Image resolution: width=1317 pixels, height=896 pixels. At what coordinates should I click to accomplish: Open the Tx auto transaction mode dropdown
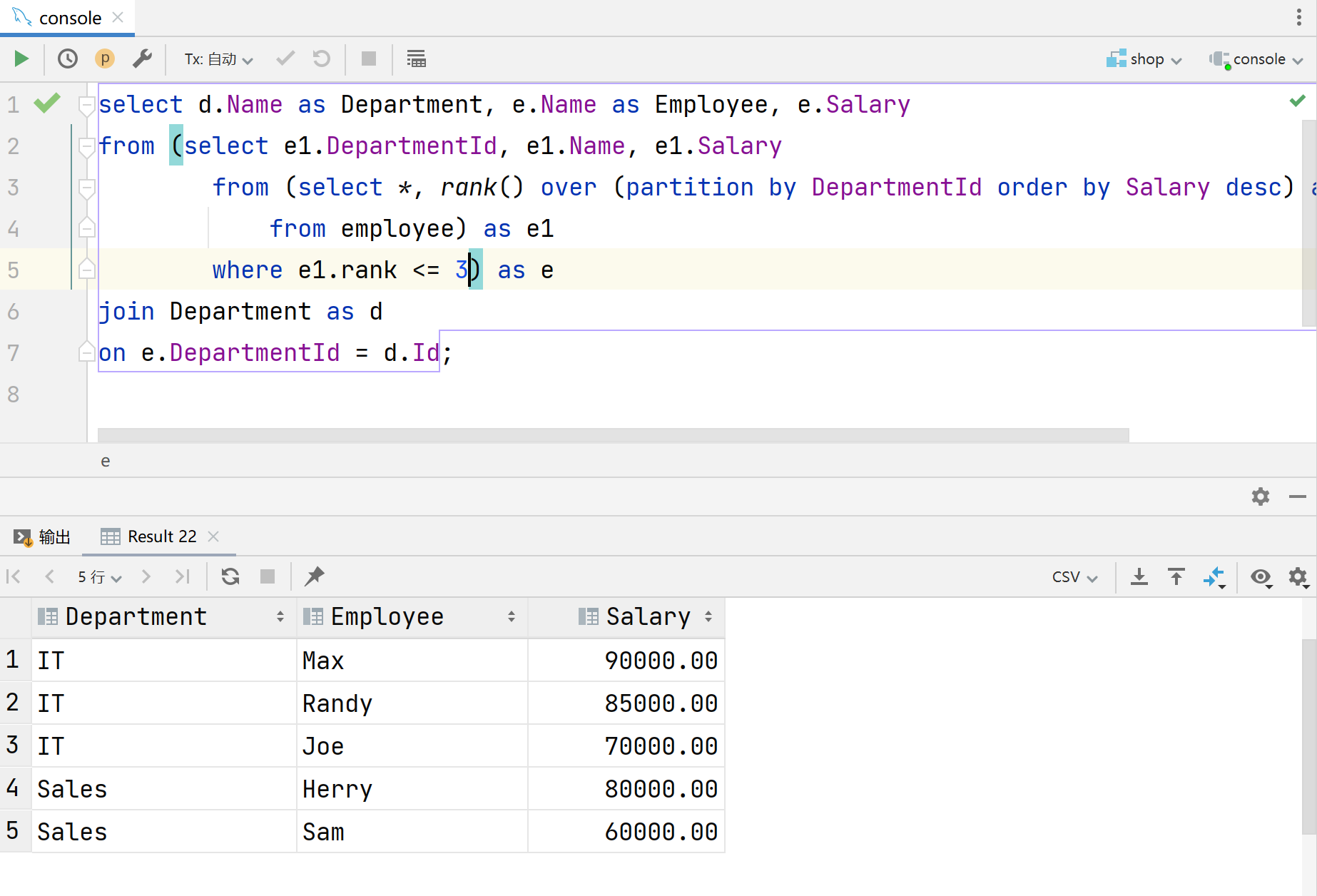pos(218,59)
